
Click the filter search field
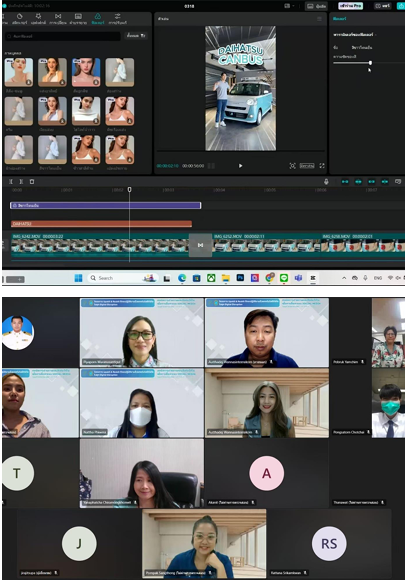coord(63,36)
